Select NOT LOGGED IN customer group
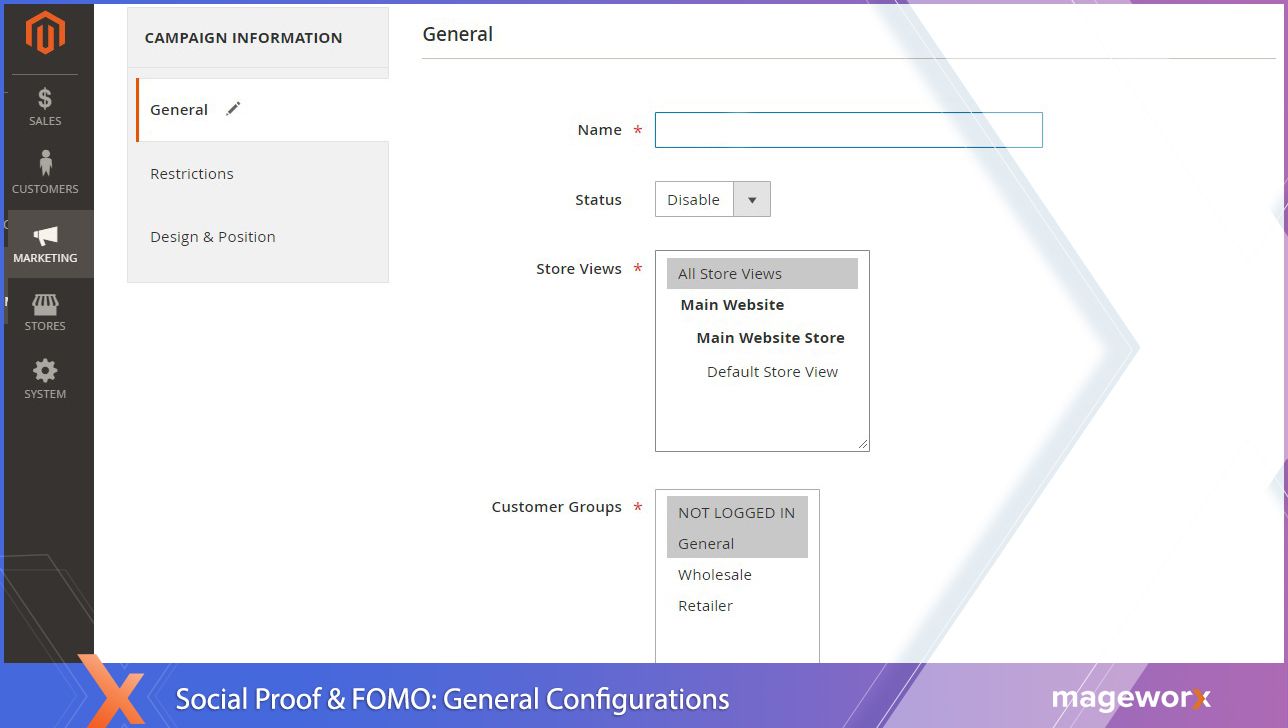1288x728 pixels. 736,513
